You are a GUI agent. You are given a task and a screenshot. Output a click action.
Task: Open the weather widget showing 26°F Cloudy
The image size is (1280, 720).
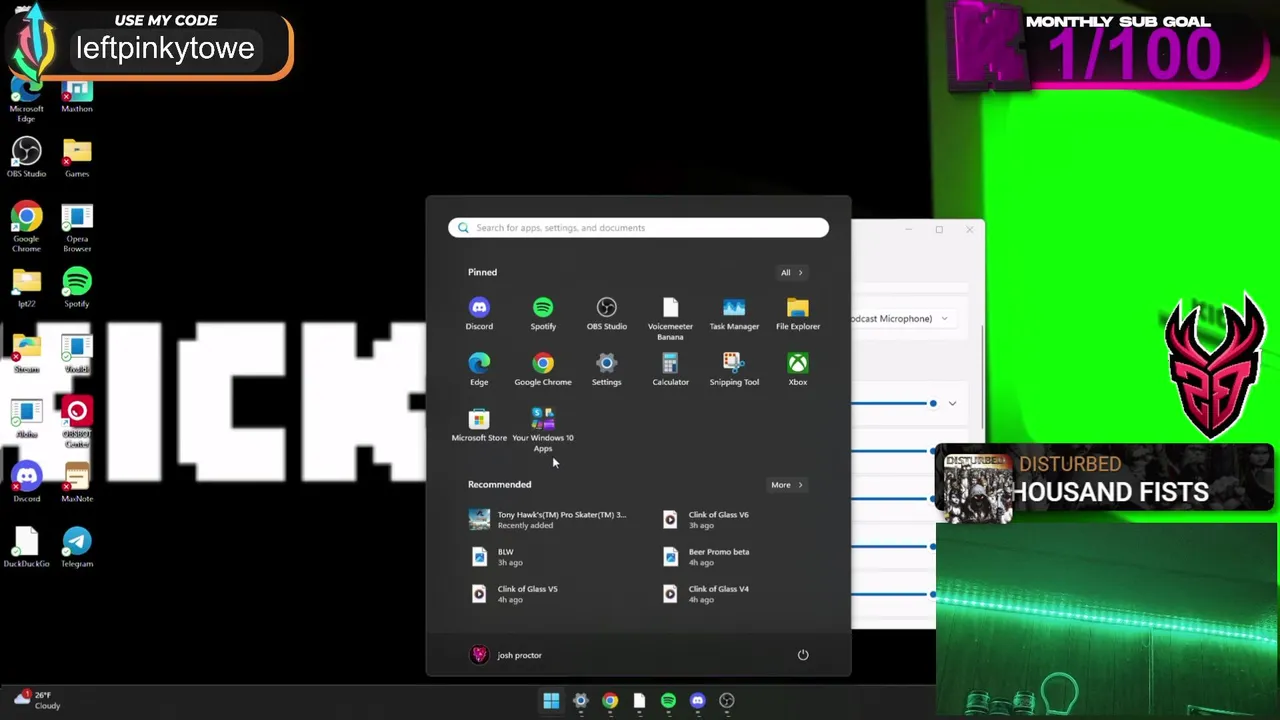tap(38, 700)
